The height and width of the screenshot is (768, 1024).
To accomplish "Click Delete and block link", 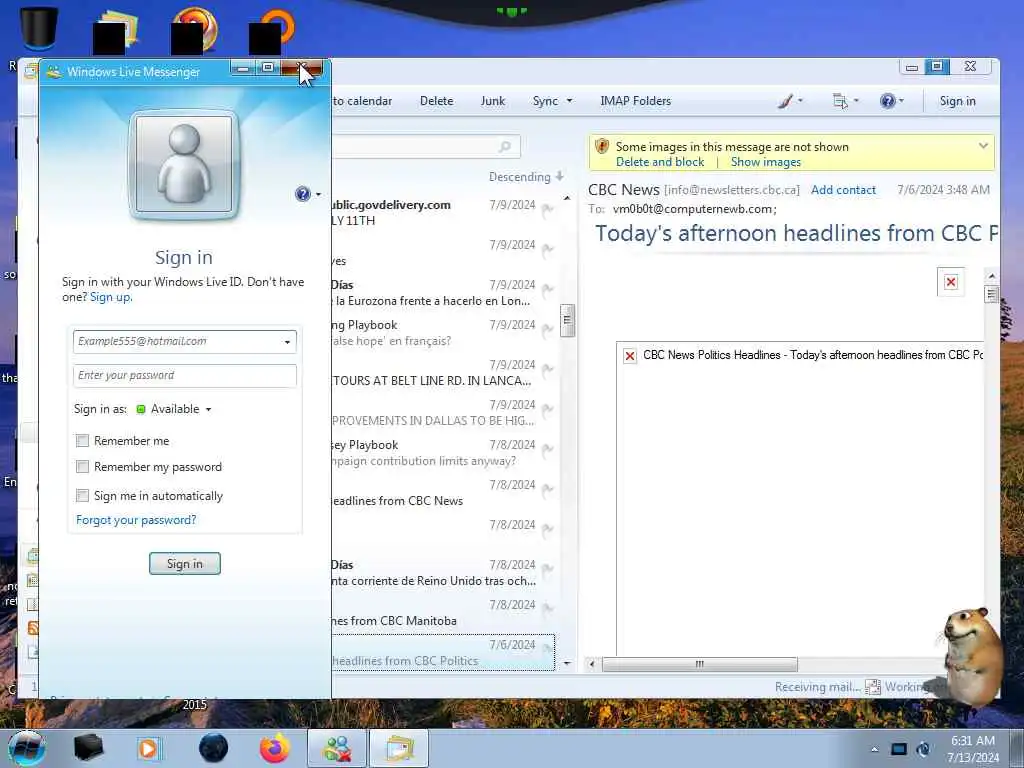I will tap(660, 162).
